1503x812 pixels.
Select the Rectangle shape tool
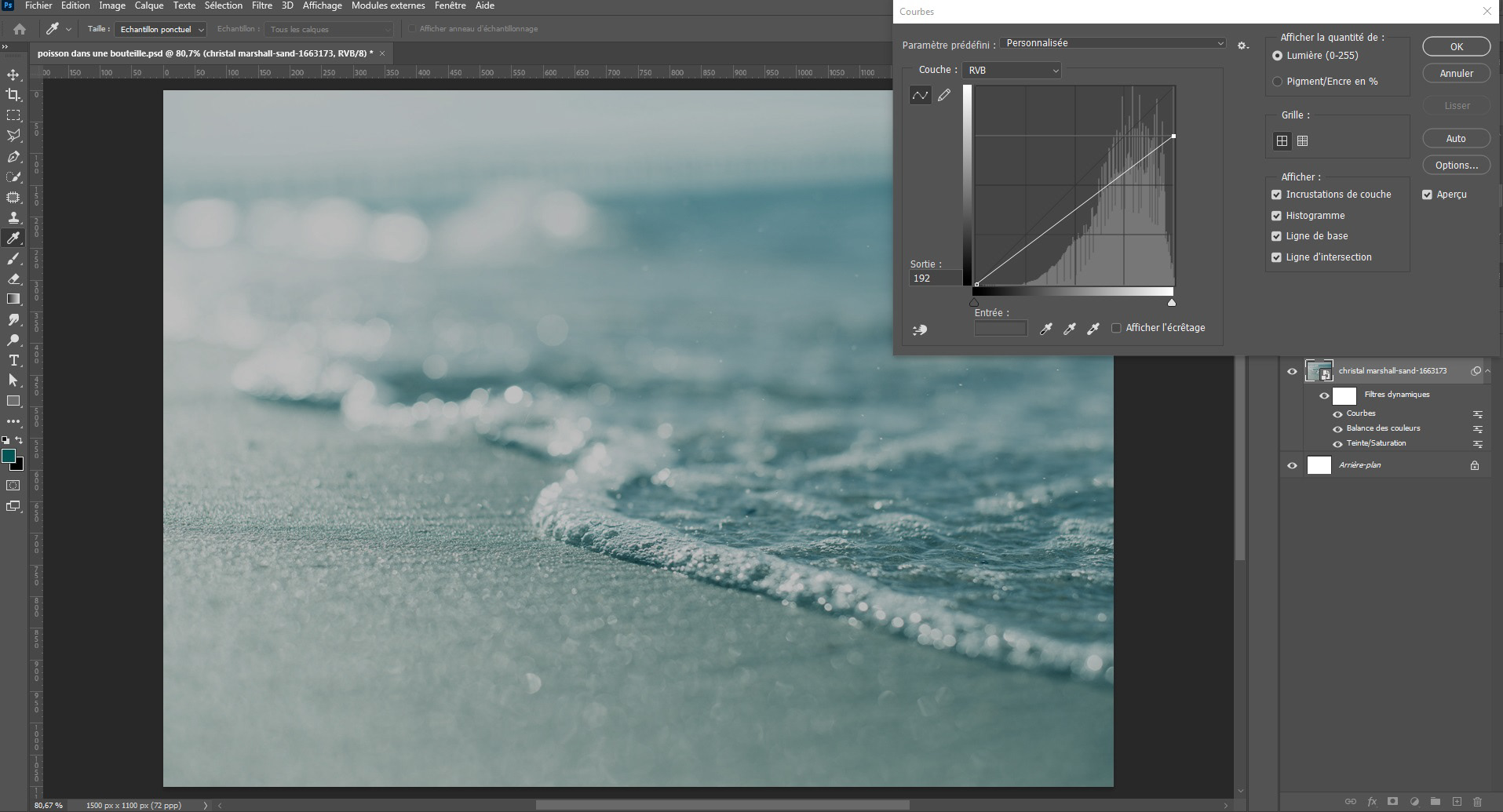[x=13, y=401]
